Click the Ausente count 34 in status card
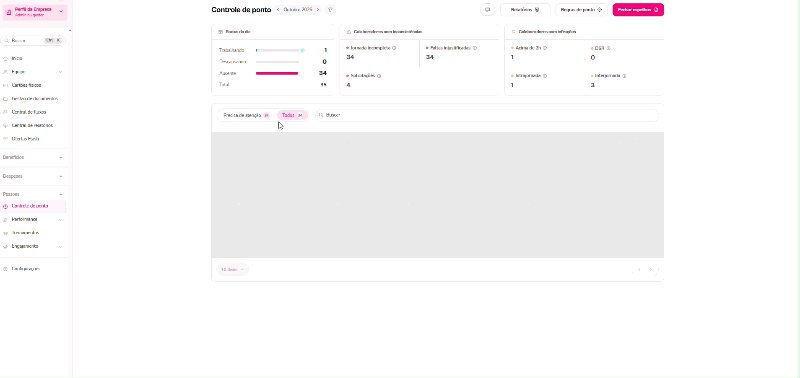800x378 pixels. point(322,73)
